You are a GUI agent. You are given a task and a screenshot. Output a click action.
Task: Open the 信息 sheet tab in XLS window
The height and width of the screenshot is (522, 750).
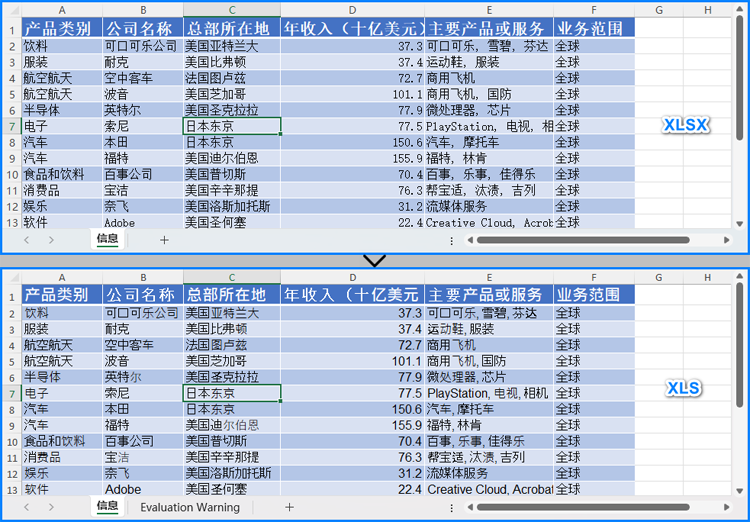coord(107,506)
